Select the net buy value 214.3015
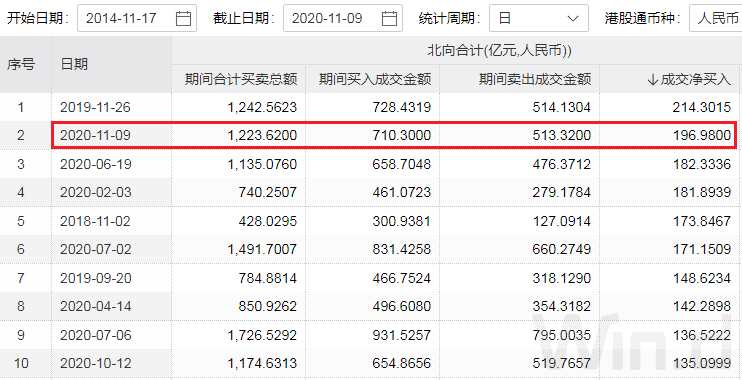 (702, 107)
